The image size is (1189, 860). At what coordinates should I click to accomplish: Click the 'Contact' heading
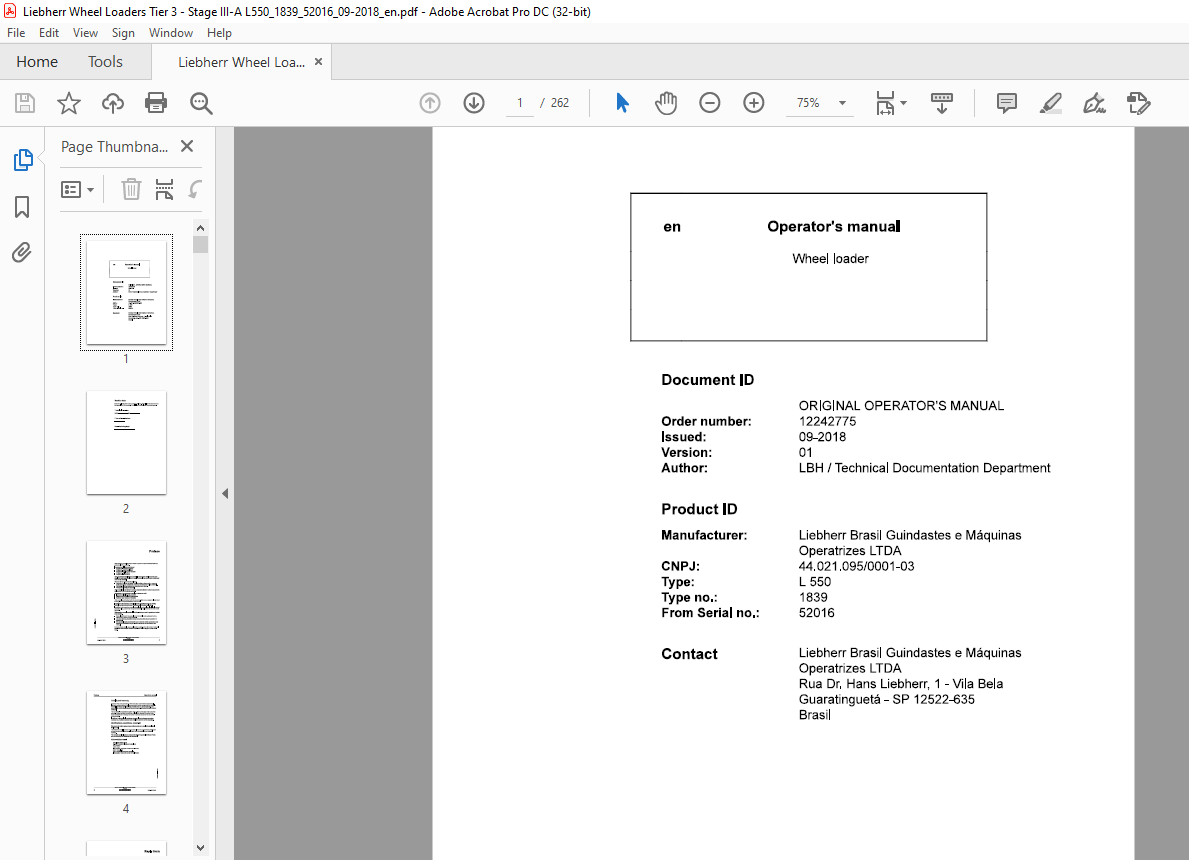pyautogui.click(x=689, y=654)
